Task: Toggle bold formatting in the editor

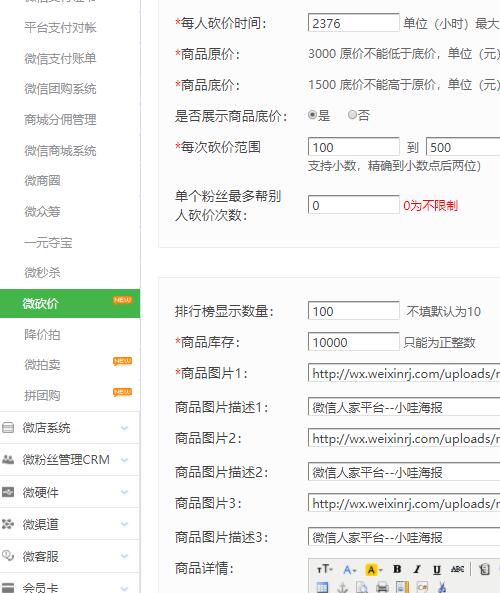Action: click(x=397, y=569)
